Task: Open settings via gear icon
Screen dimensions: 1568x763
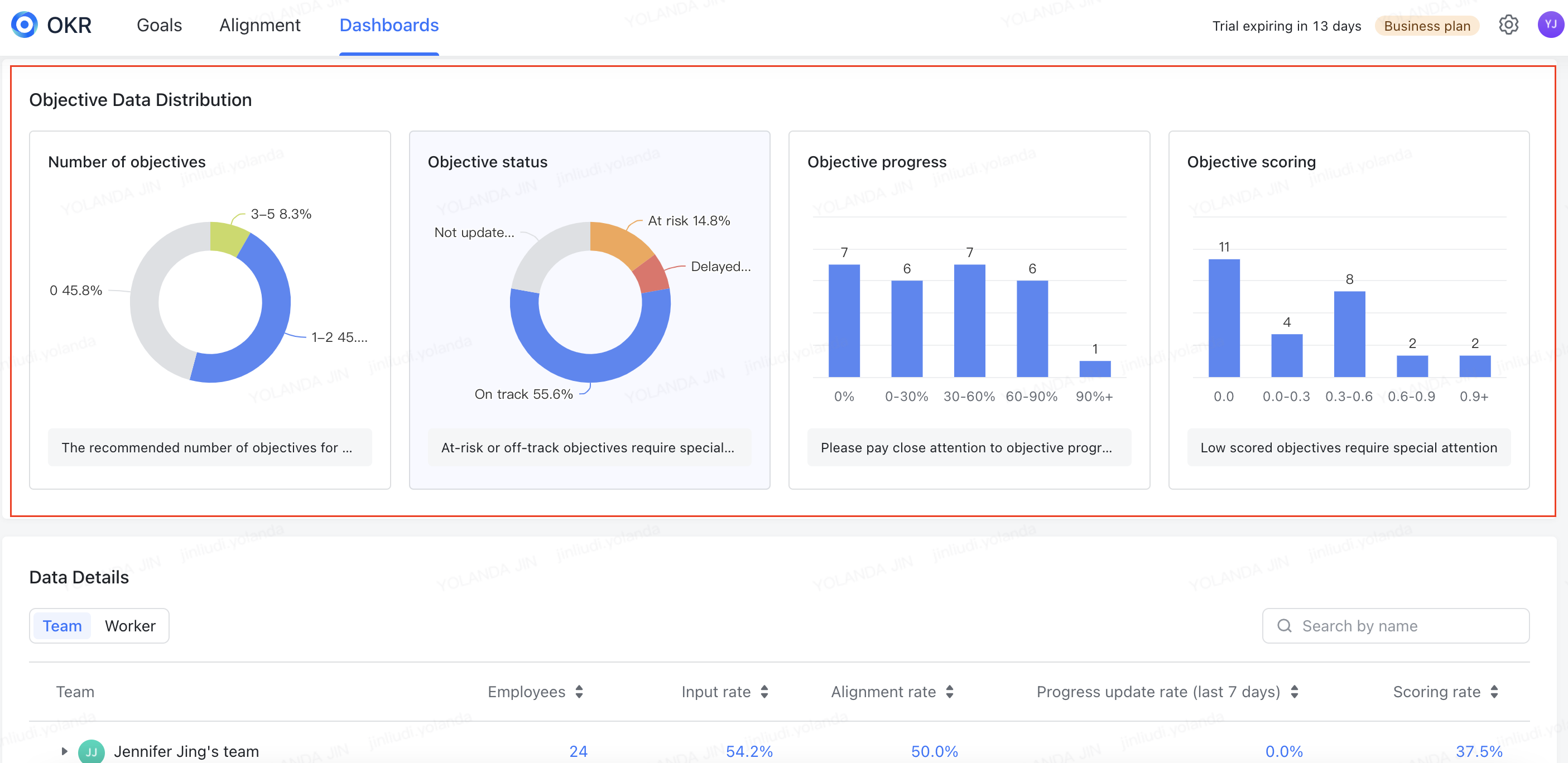Action: [x=1508, y=25]
